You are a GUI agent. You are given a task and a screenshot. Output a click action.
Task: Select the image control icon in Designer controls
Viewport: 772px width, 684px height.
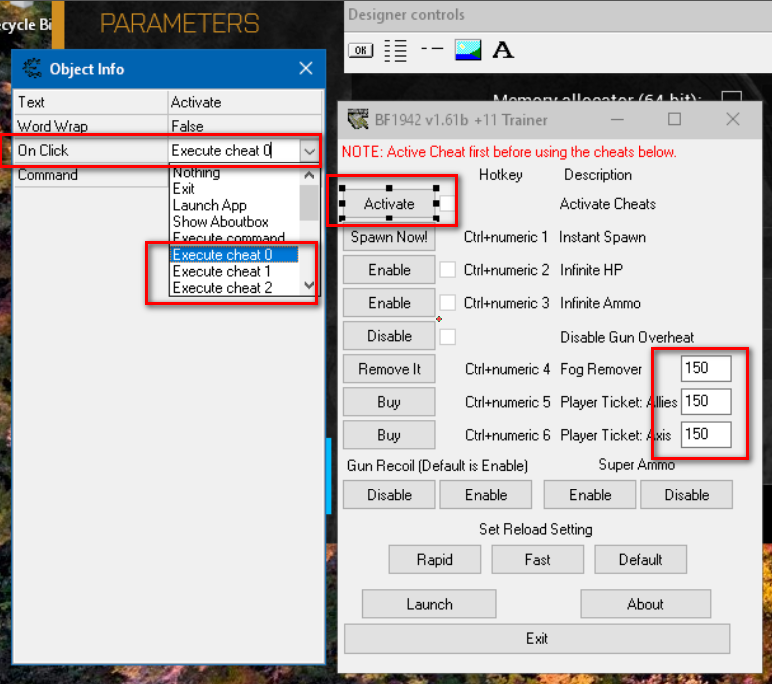pos(468,50)
